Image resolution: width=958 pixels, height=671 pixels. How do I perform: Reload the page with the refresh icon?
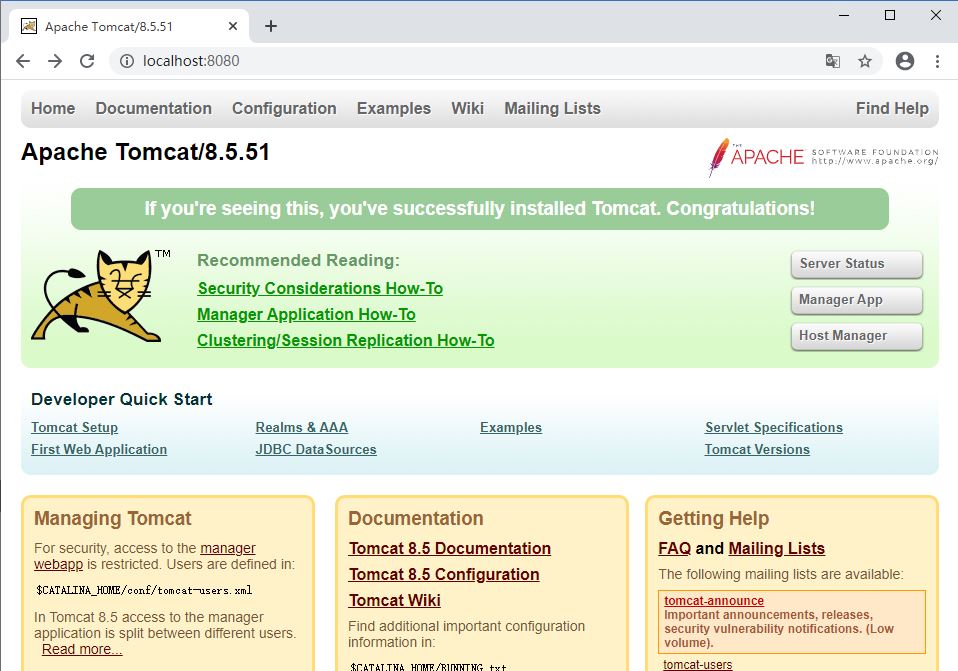87,60
